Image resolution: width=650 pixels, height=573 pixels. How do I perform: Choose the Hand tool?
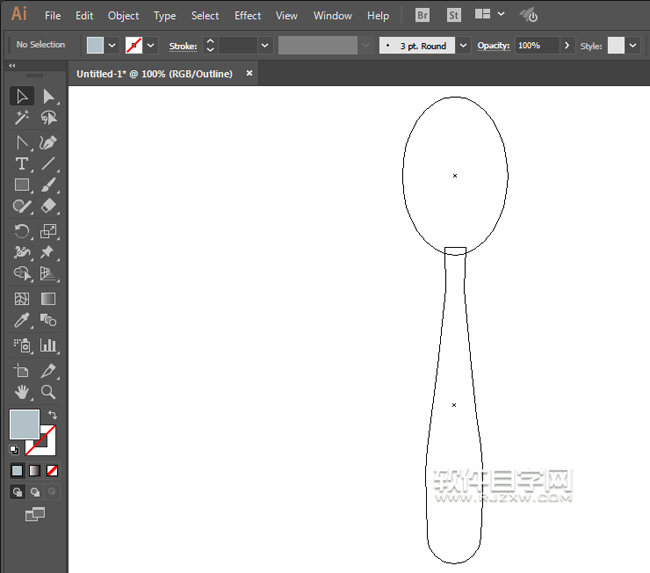pyautogui.click(x=22, y=392)
